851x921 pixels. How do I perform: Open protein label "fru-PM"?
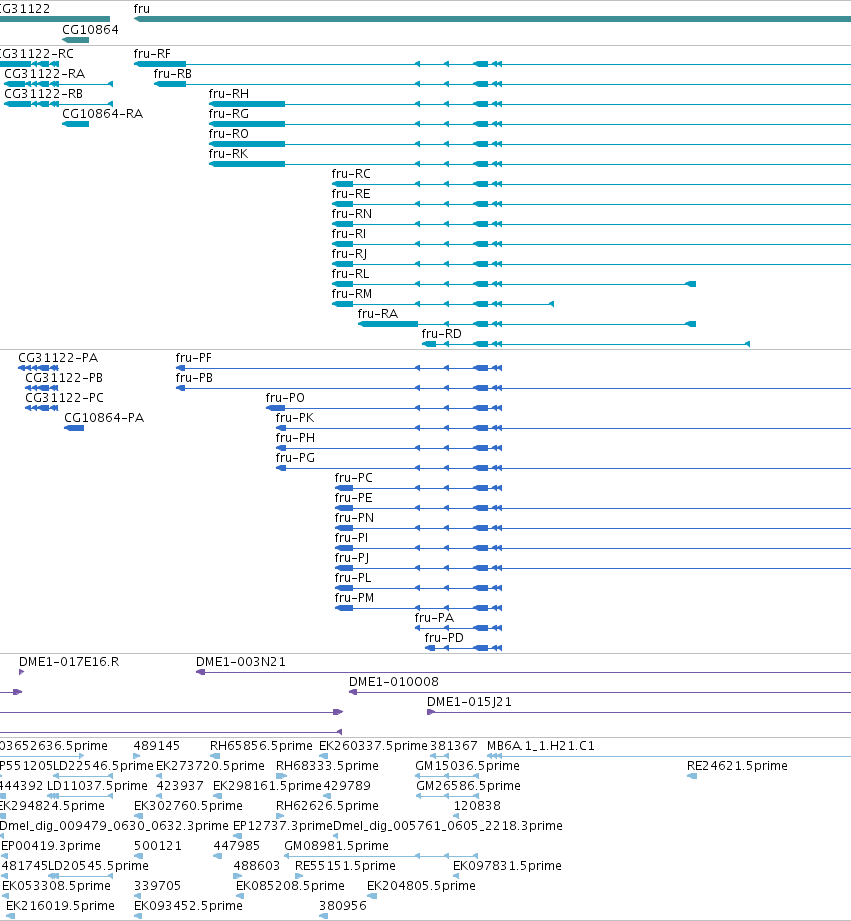click(x=354, y=597)
